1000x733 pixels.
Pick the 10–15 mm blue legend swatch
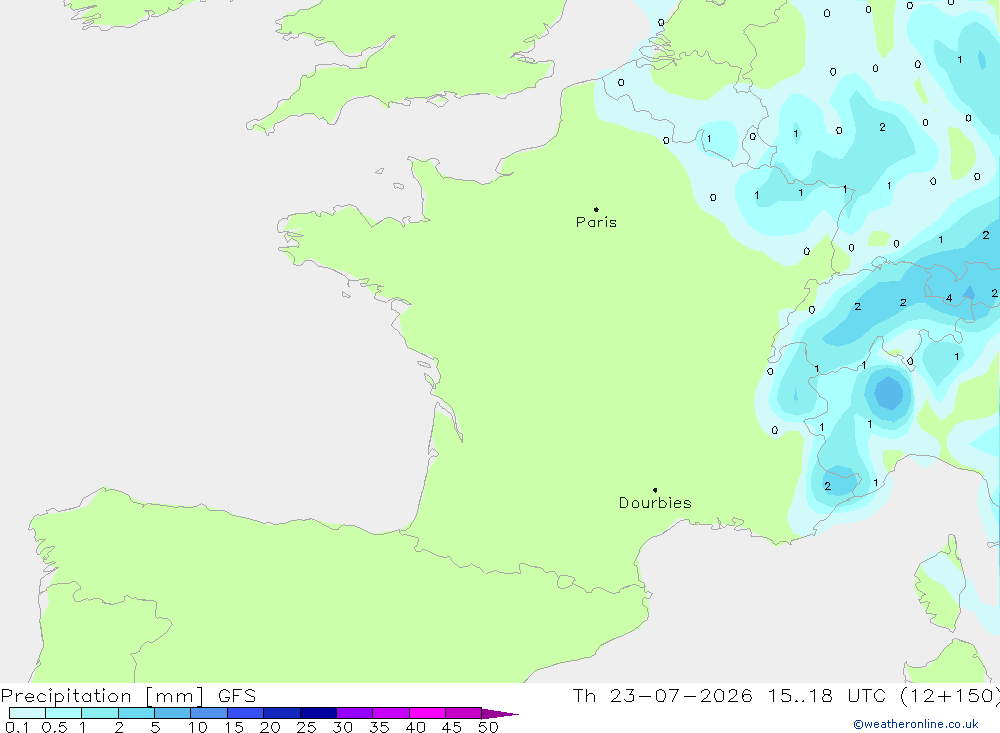click(209, 713)
